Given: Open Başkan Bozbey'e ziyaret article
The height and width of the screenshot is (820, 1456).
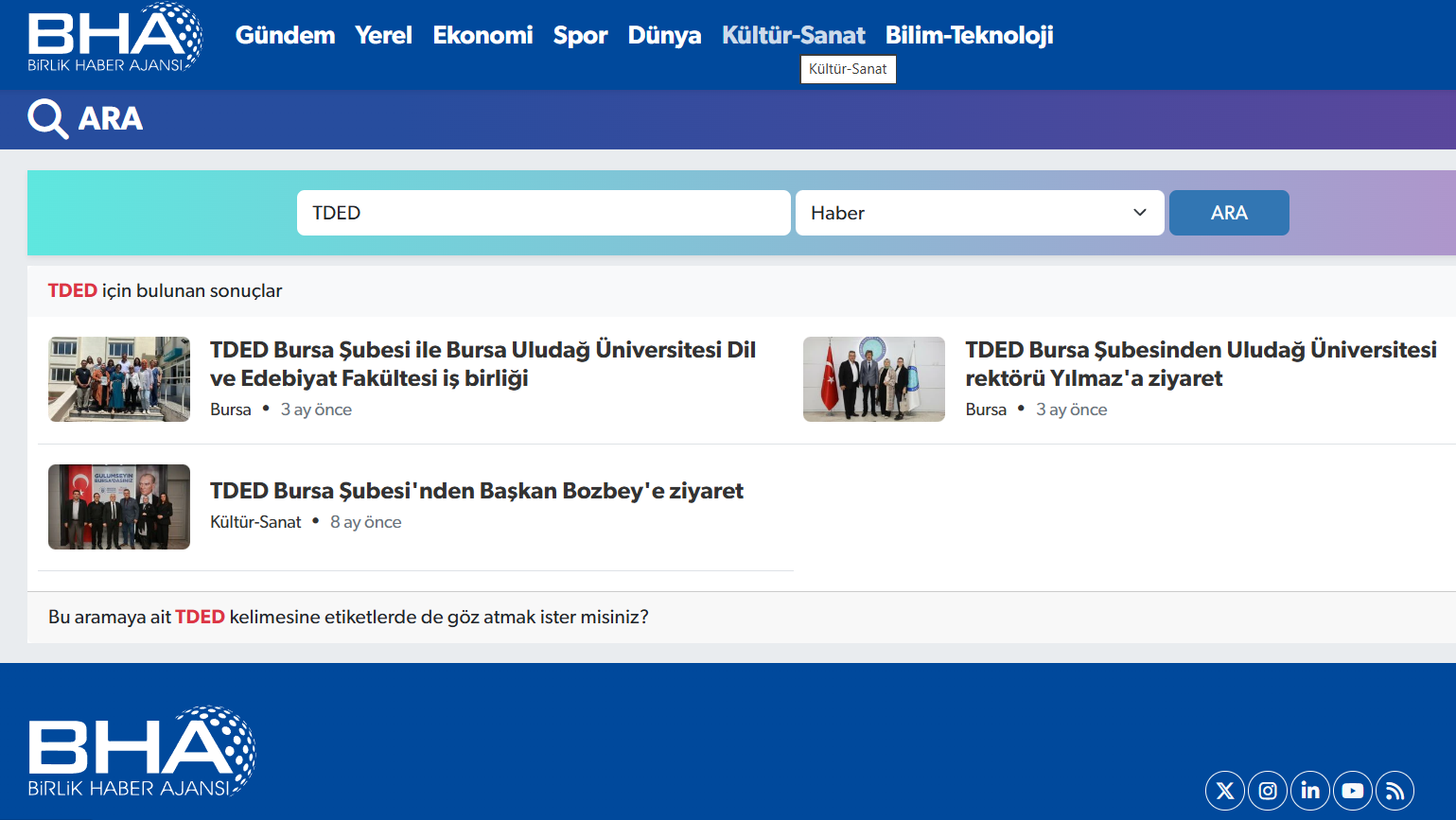Looking at the screenshot, I should tap(476, 491).
